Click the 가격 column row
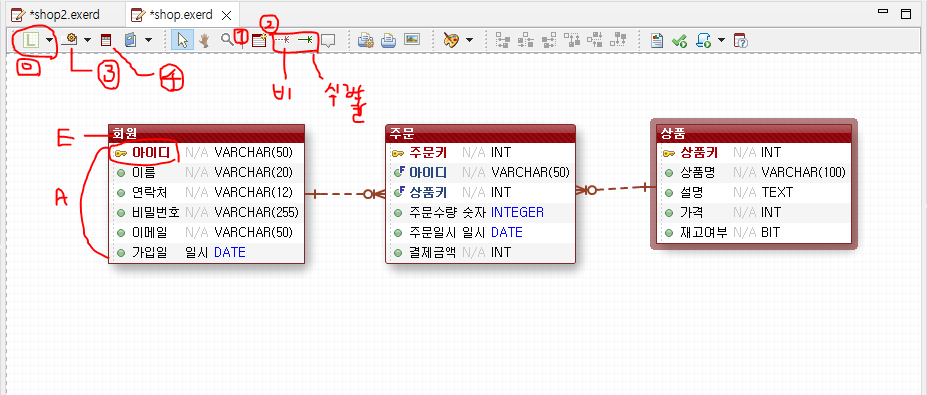The image size is (927, 395). (754, 212)
